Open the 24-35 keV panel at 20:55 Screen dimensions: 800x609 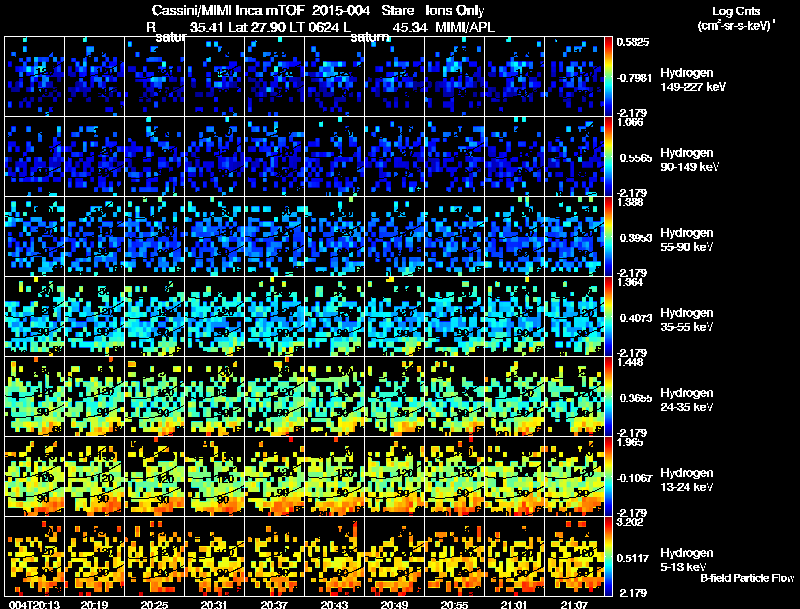click(x=455, y=396)
